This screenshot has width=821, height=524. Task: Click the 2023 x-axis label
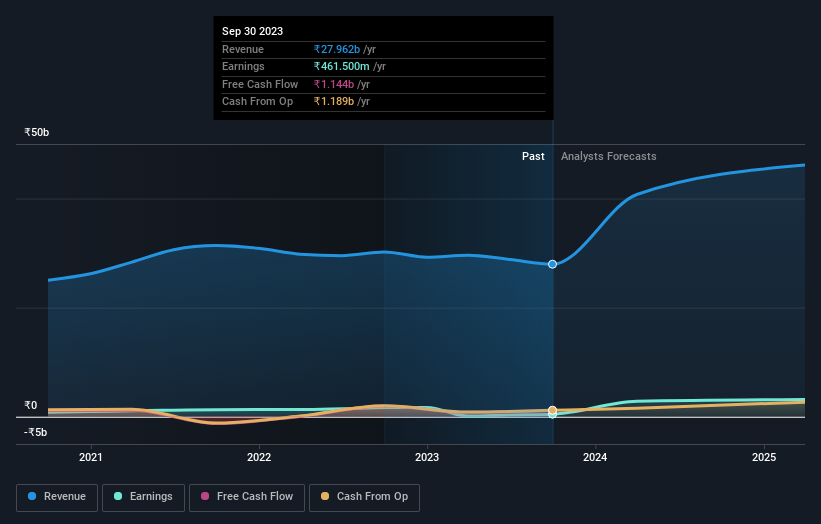click(427, 457)
